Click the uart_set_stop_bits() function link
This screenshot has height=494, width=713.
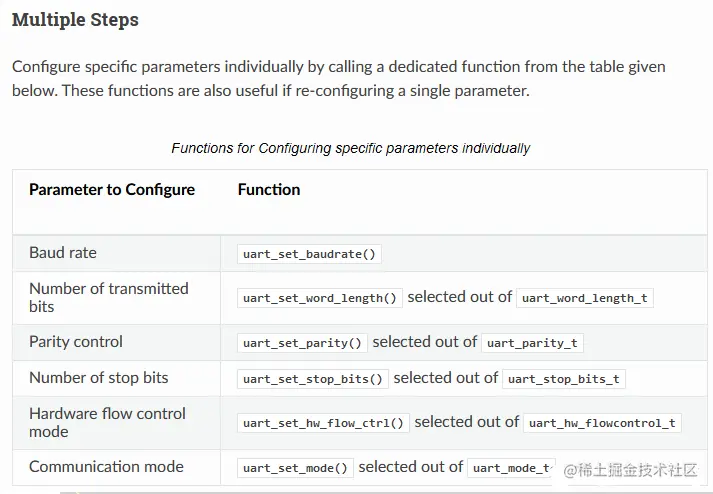(313, 379)
